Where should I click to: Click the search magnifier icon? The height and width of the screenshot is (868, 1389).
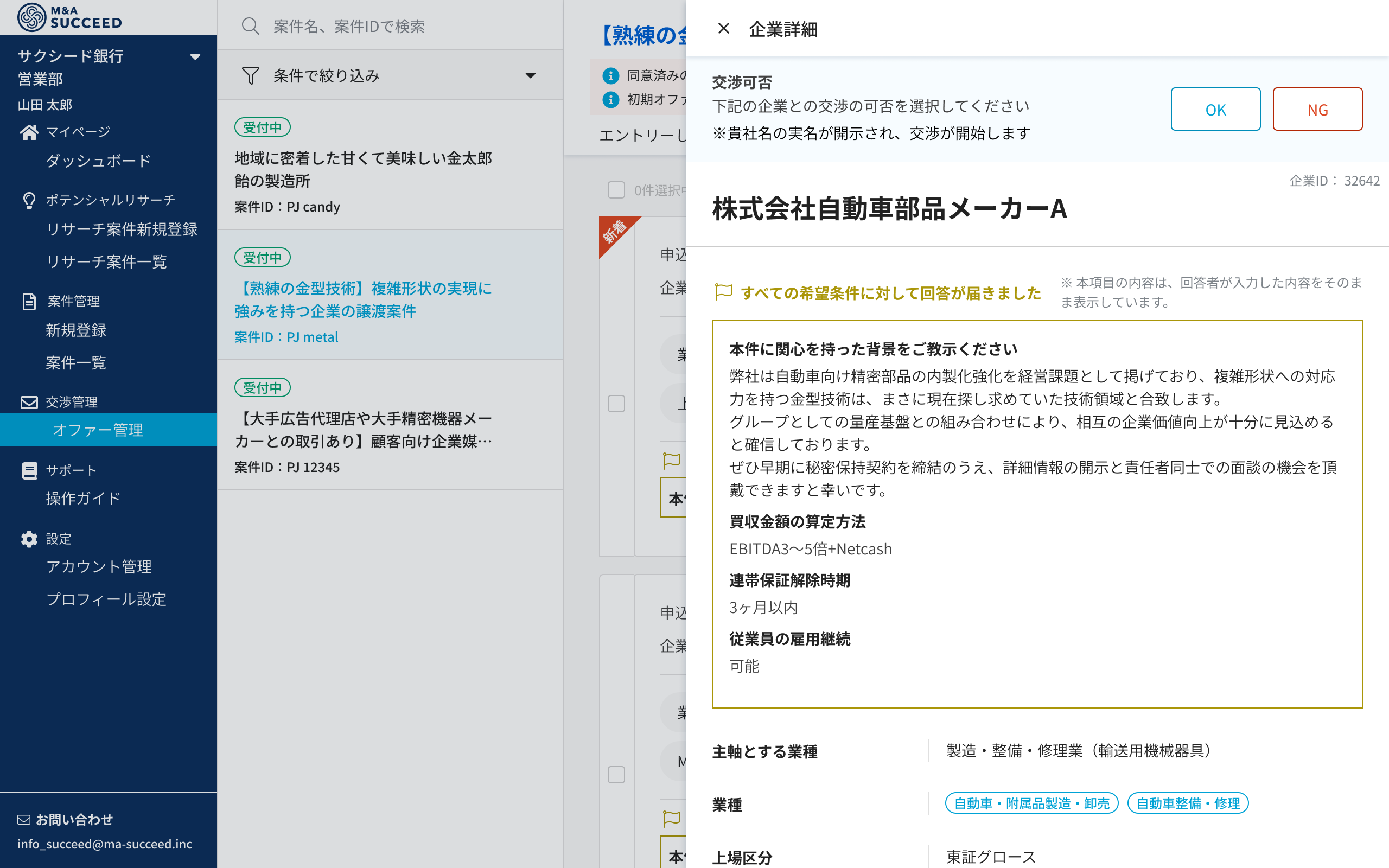(250, 27)
